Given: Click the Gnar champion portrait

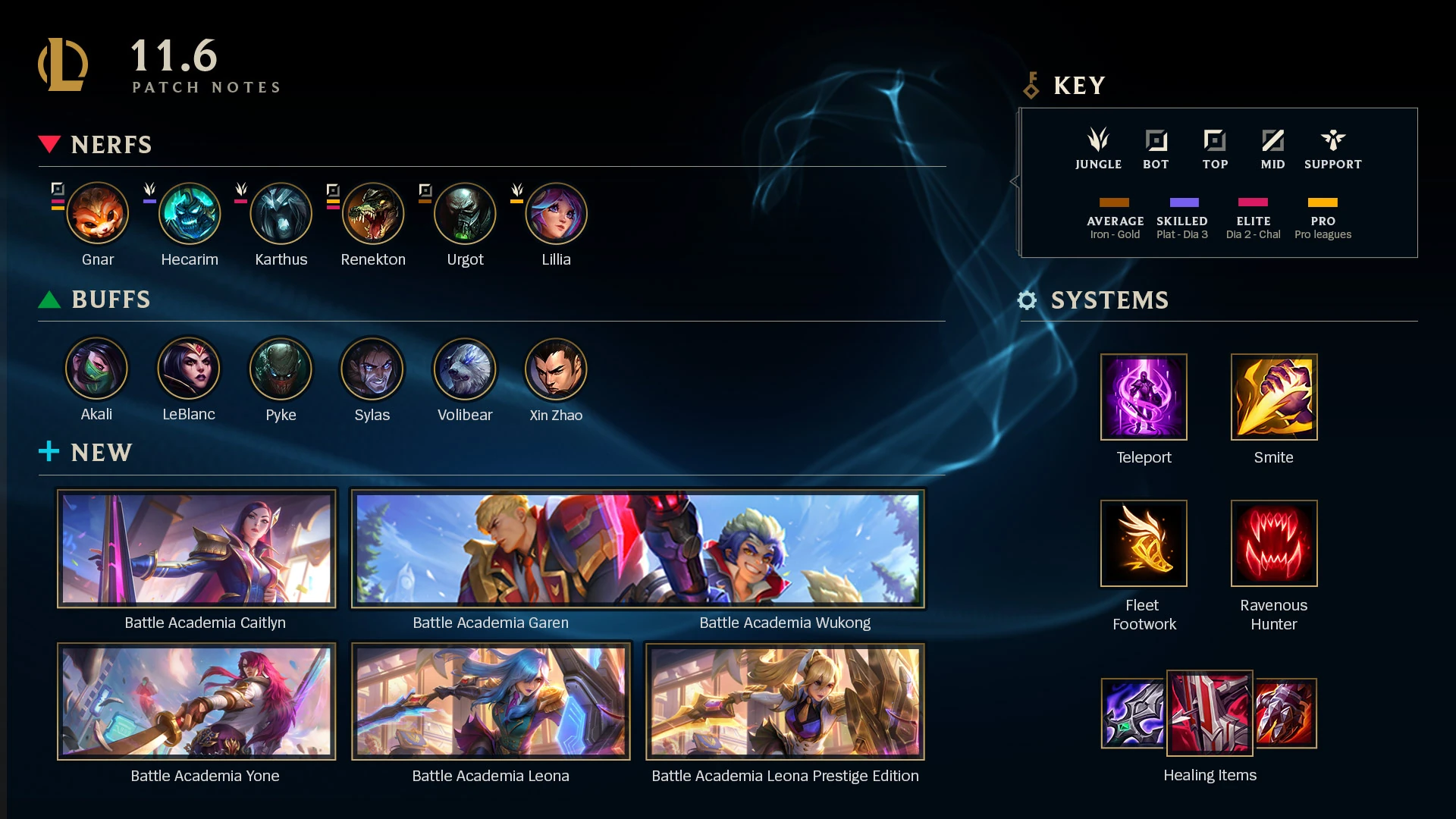Looking at the screenshot, I should click(98, 214).
